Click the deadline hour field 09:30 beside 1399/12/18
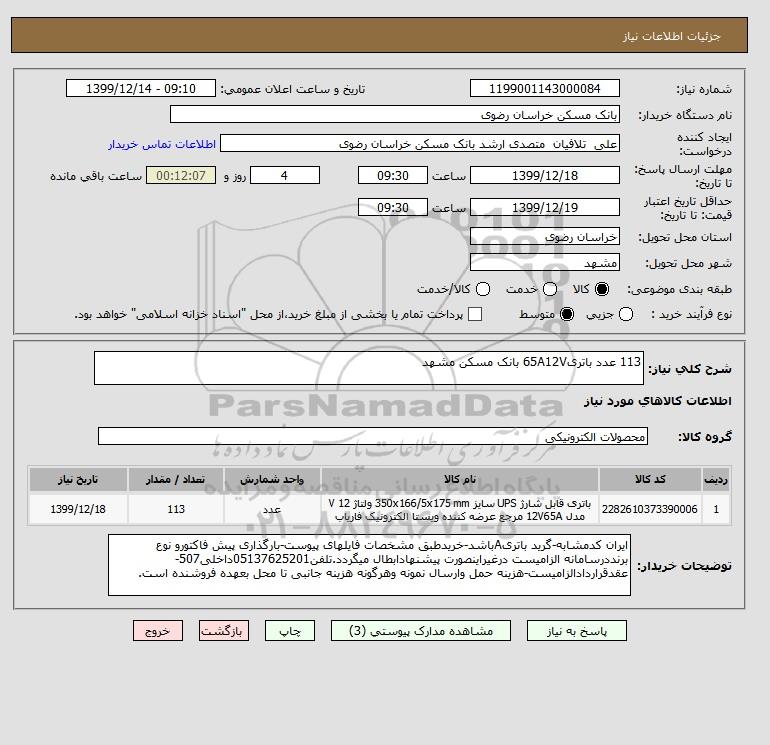 (x=393, y=175)
